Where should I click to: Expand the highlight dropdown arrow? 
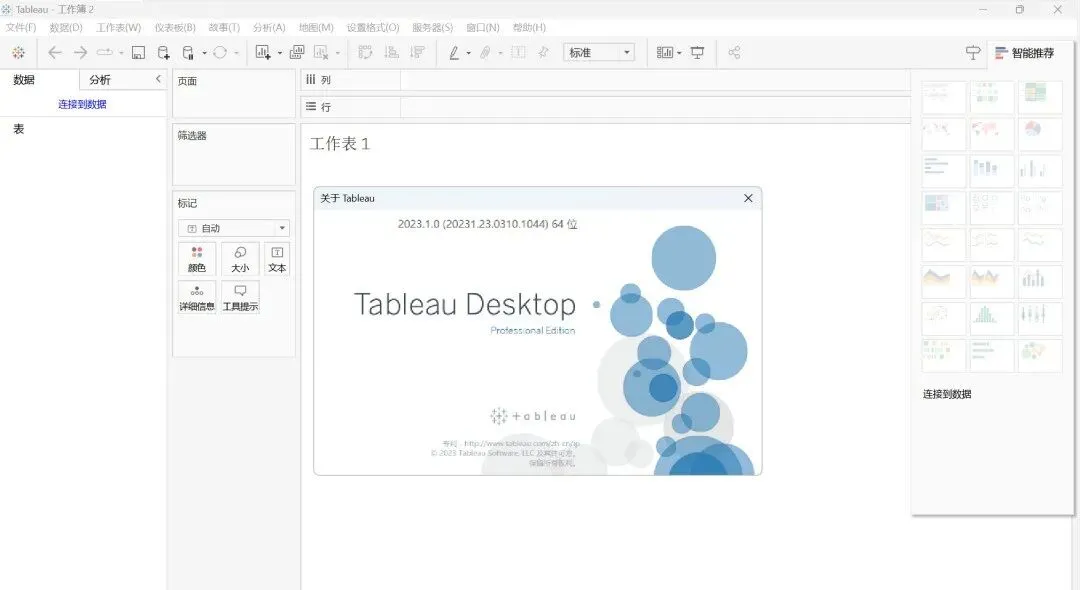pyautogui.click(x=468, y=53)
